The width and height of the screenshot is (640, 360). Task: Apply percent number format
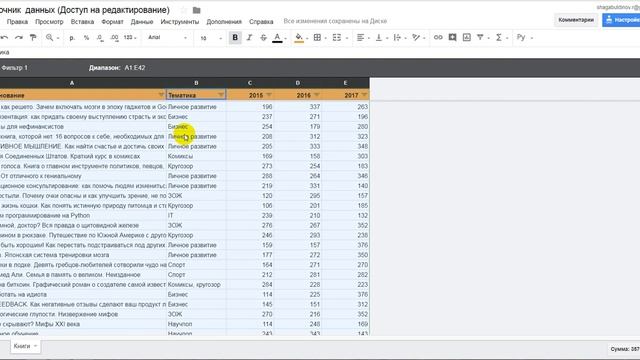pos(86,38)
